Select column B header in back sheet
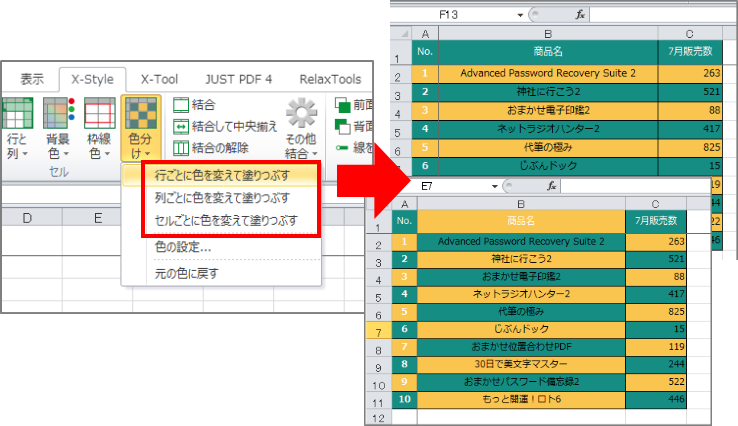Viewport: 738px width, 426px height. click(548, 34)
